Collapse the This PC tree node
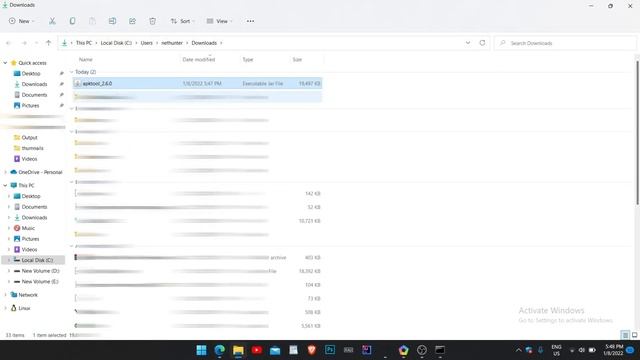 [x=5, y=185]
